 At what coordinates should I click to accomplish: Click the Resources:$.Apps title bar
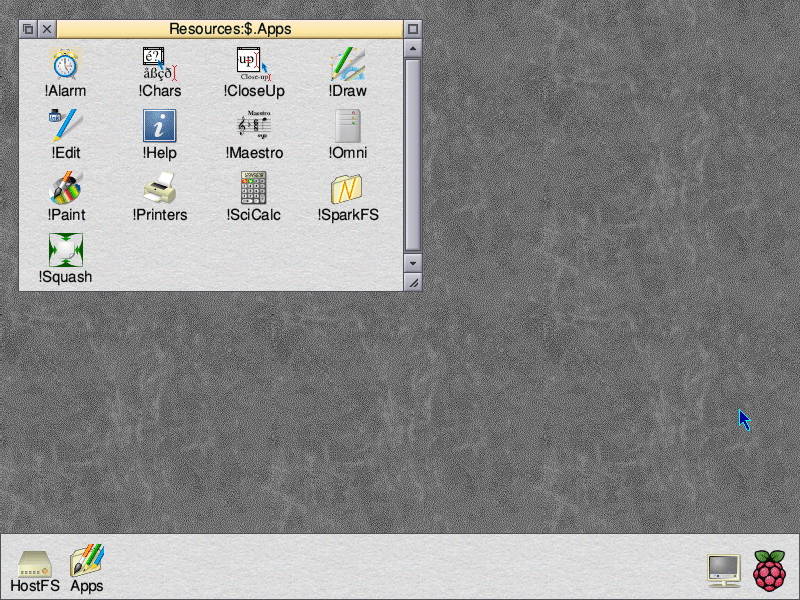(230, 29)
